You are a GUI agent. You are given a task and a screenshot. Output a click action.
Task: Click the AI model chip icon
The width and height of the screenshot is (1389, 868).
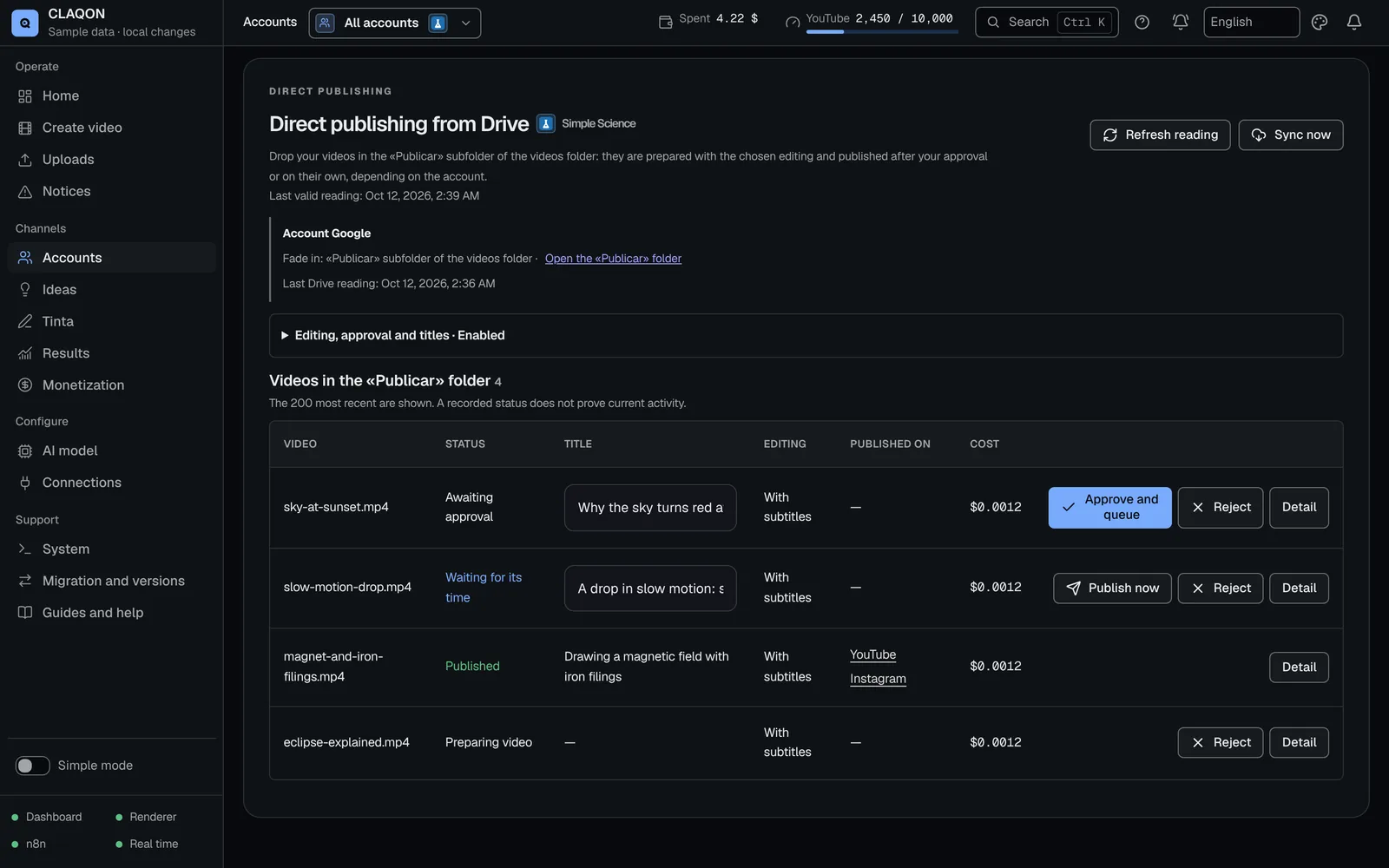[x=25, y=451]
